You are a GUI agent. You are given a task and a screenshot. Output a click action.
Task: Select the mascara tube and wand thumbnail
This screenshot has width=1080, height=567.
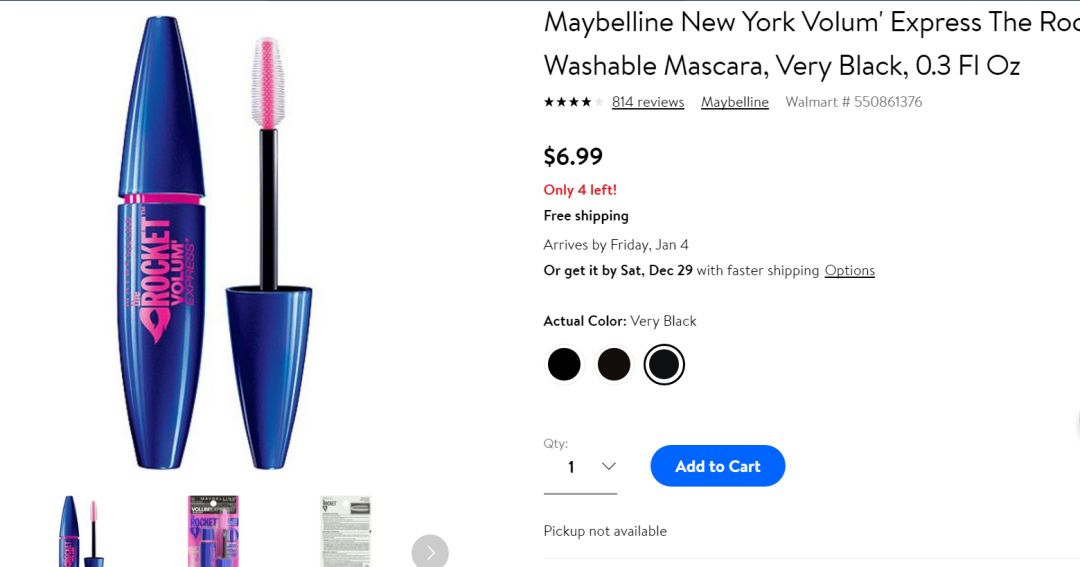[80, 532]
